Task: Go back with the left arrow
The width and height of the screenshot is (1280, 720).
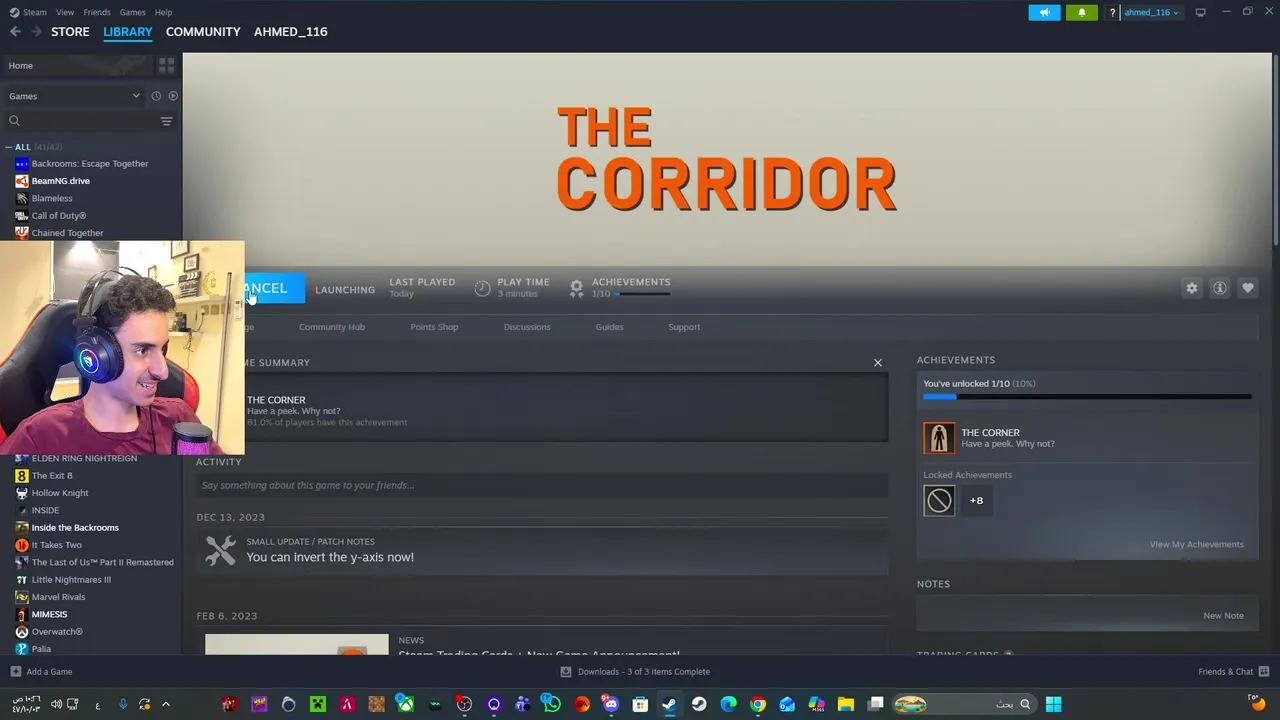Action: (x=15, y=32)
